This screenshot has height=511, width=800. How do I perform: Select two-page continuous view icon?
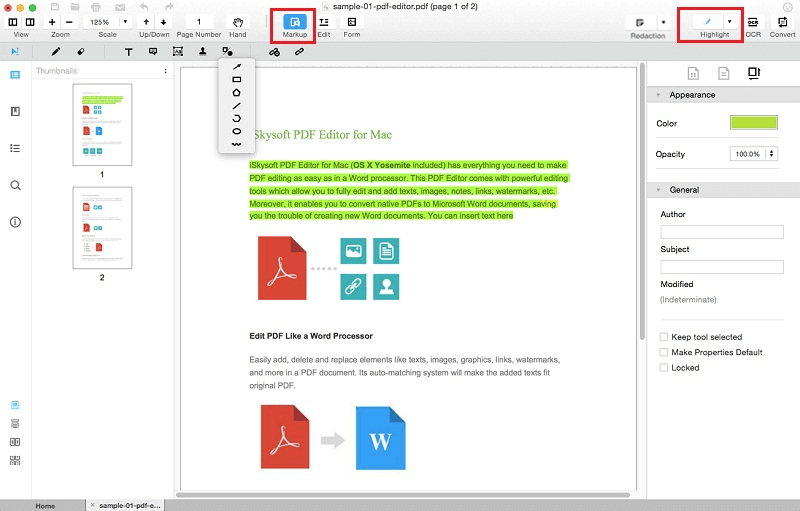pyautogui.click(x=15, y=461)
